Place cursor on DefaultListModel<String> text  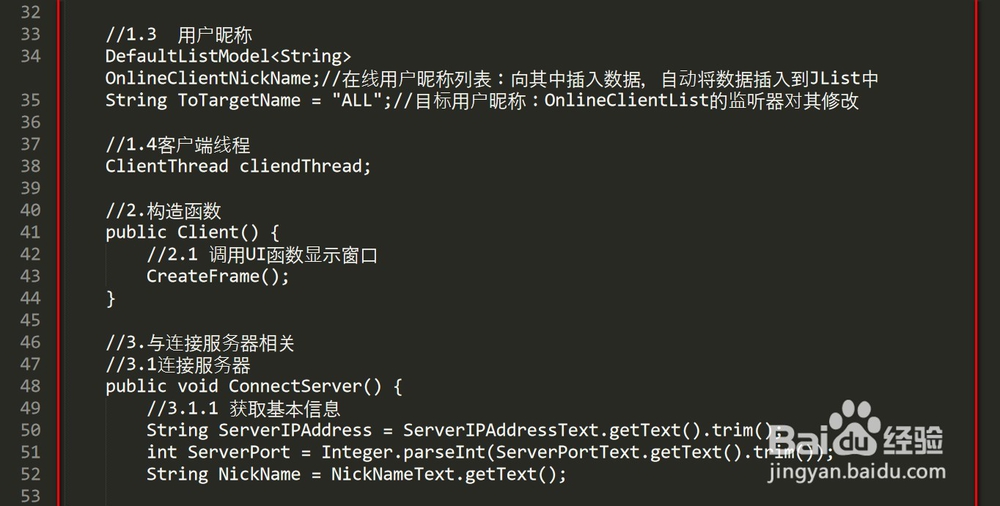click(228, 56)
